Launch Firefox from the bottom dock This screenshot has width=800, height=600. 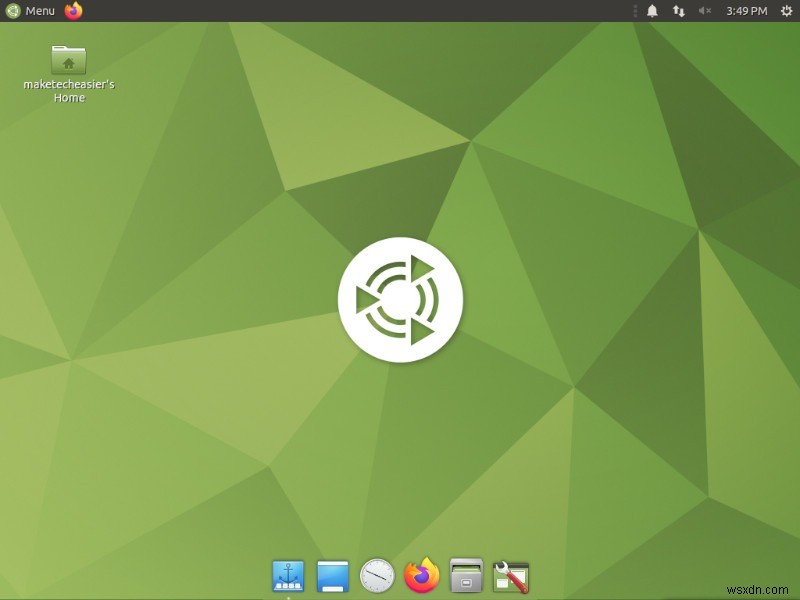point(422,576)
